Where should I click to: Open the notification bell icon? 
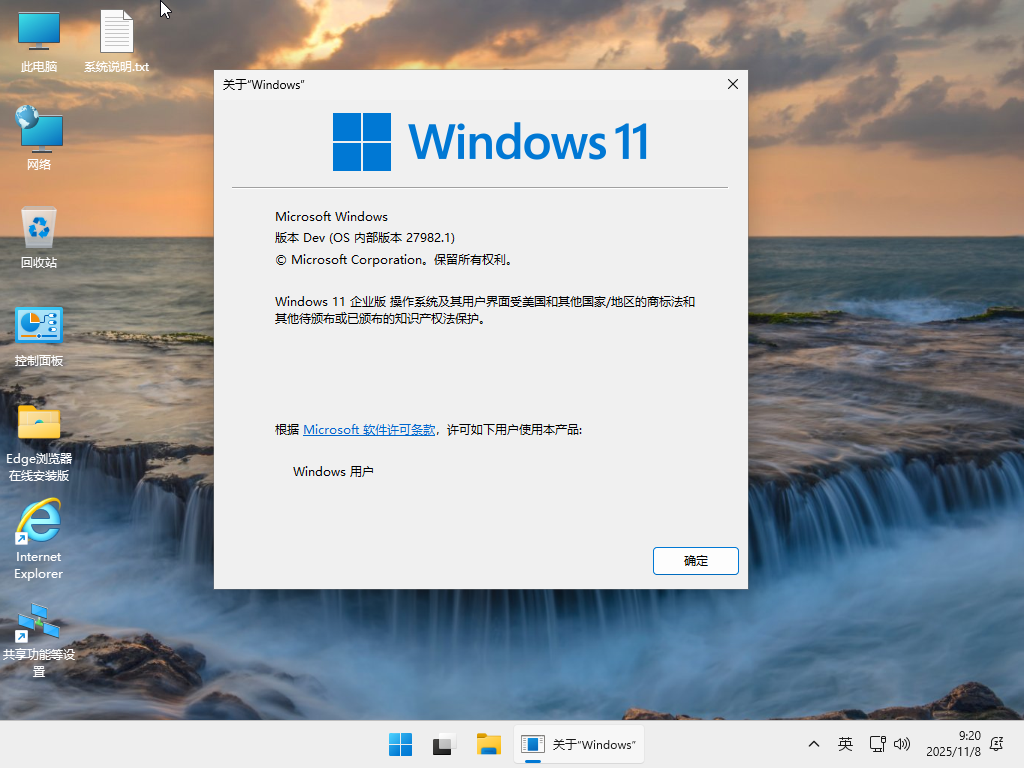click(x=997, y=744)
